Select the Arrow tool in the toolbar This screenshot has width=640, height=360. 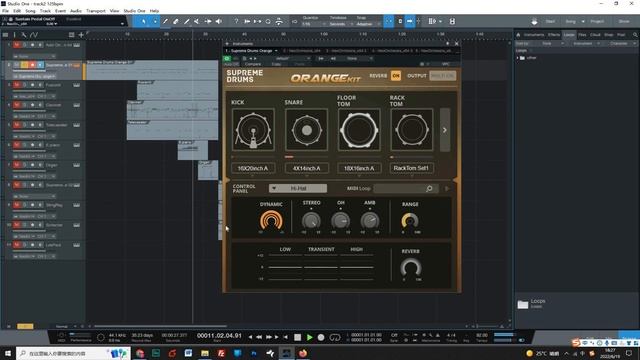pyautogui.click(x=144, y=21)
